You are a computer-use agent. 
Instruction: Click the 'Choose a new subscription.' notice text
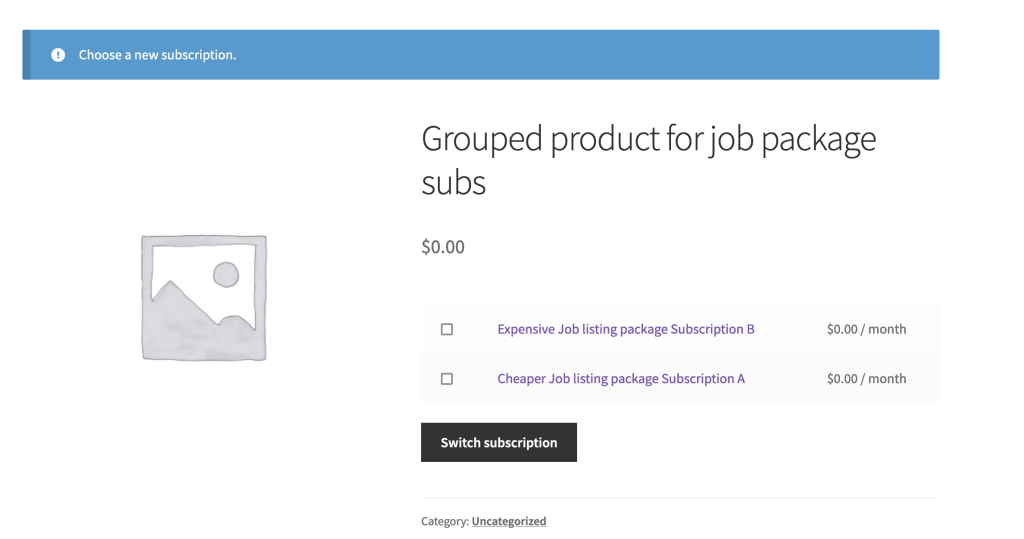tap(157, 55)
